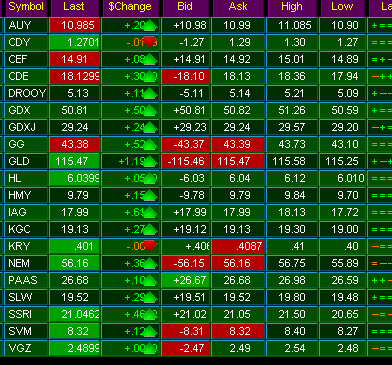The height and width of the screenshot is (365, 392).
Task: Click NEM ask value 56.16
Action: click(238, 263)
